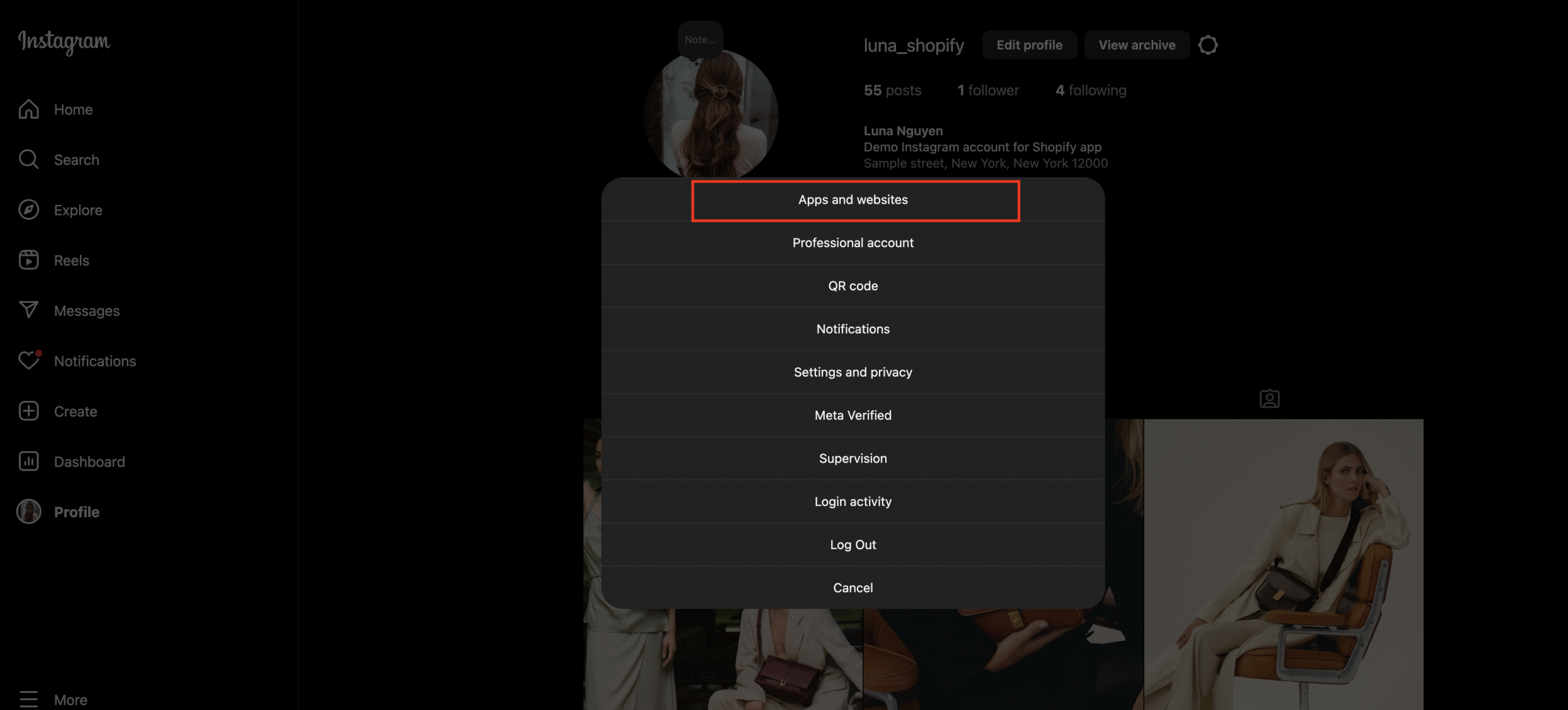The height and width of the screenshot is (710, 1568).
Task: Click the Home icon in sidebar
Action: click(29, 110)
